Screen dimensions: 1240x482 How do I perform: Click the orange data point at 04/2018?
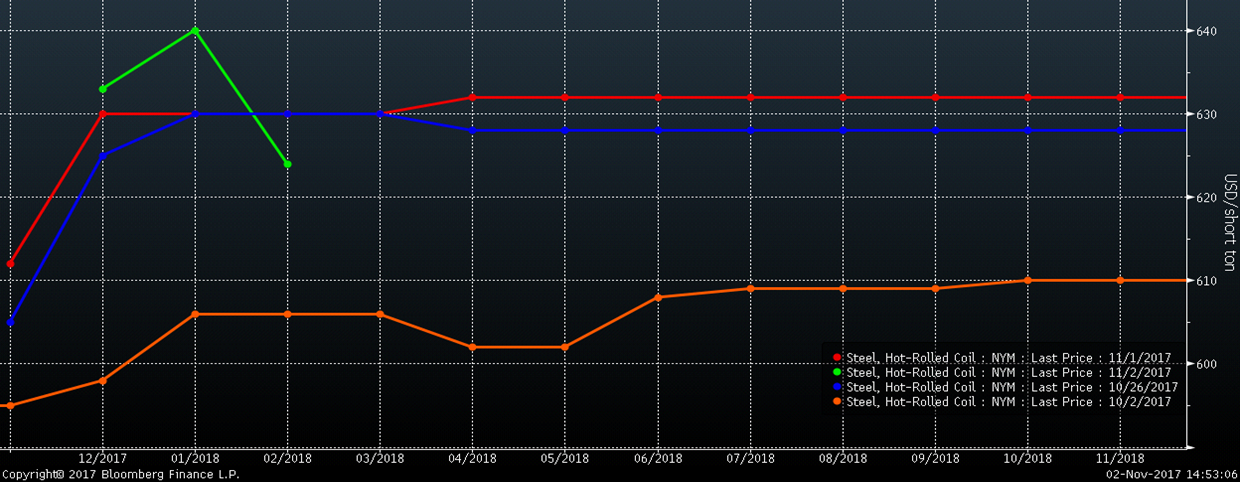pyautogui.click(x=473, y=347)
